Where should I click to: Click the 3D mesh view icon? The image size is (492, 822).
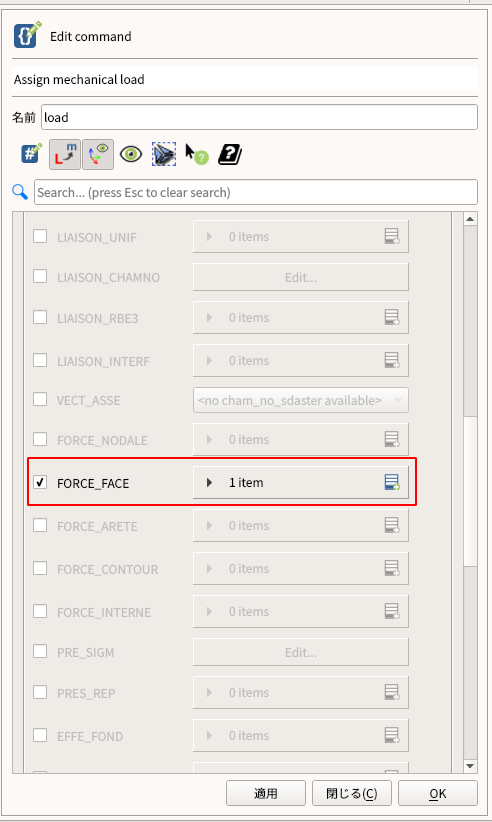click(x=163, y=154)
